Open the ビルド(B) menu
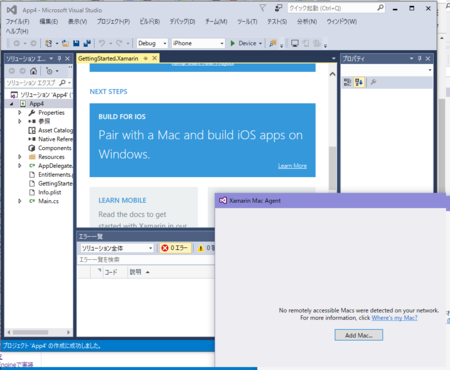The image size is (450, 370). tap(150, 22)
